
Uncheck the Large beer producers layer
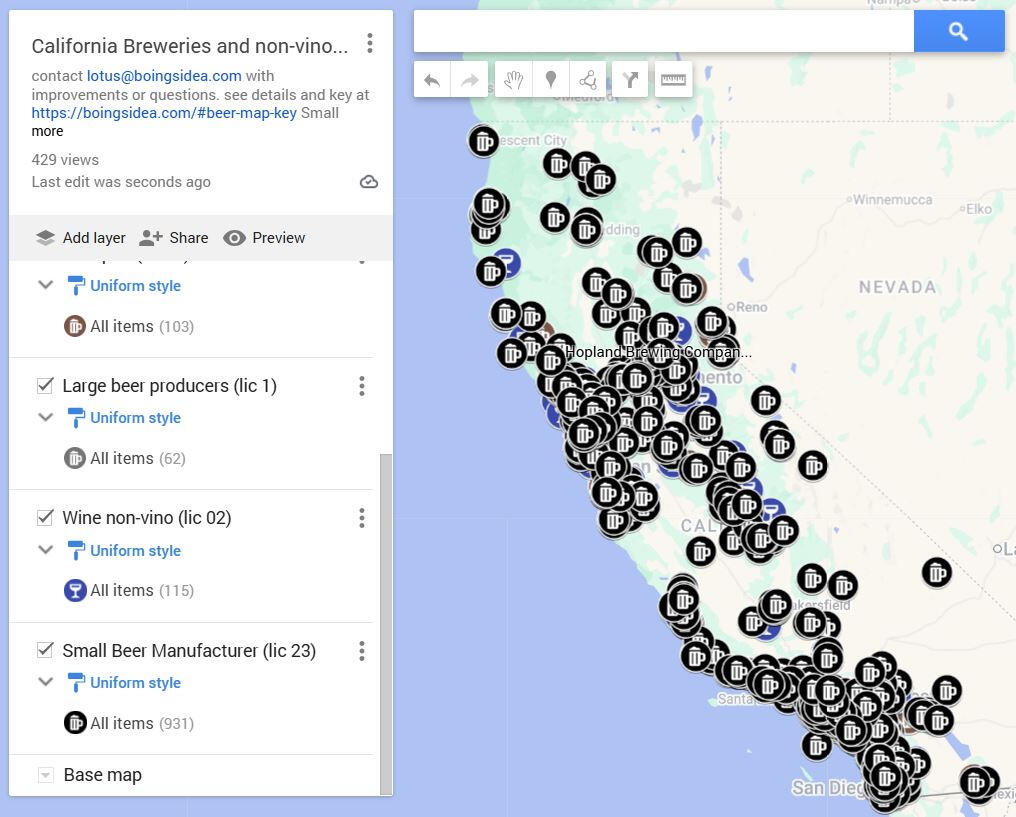pyautogui.click(x=45, y=385)
